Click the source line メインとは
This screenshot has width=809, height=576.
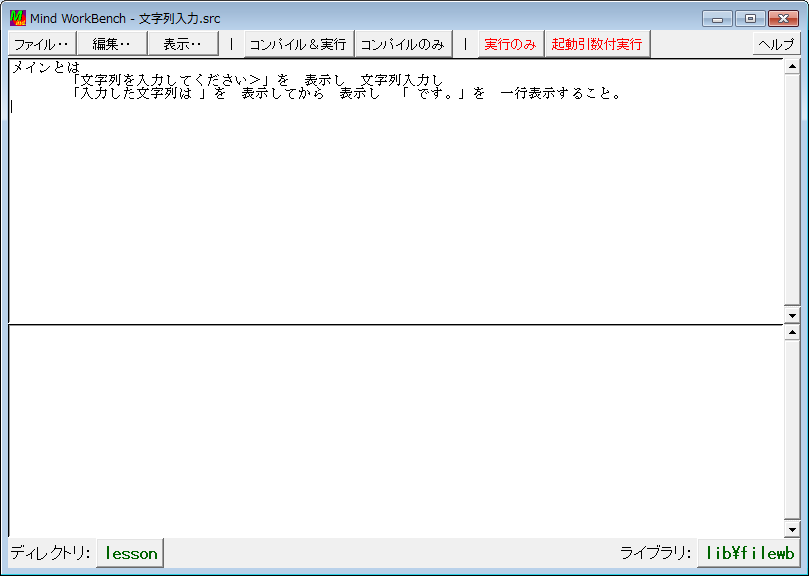tap(46, 67)
